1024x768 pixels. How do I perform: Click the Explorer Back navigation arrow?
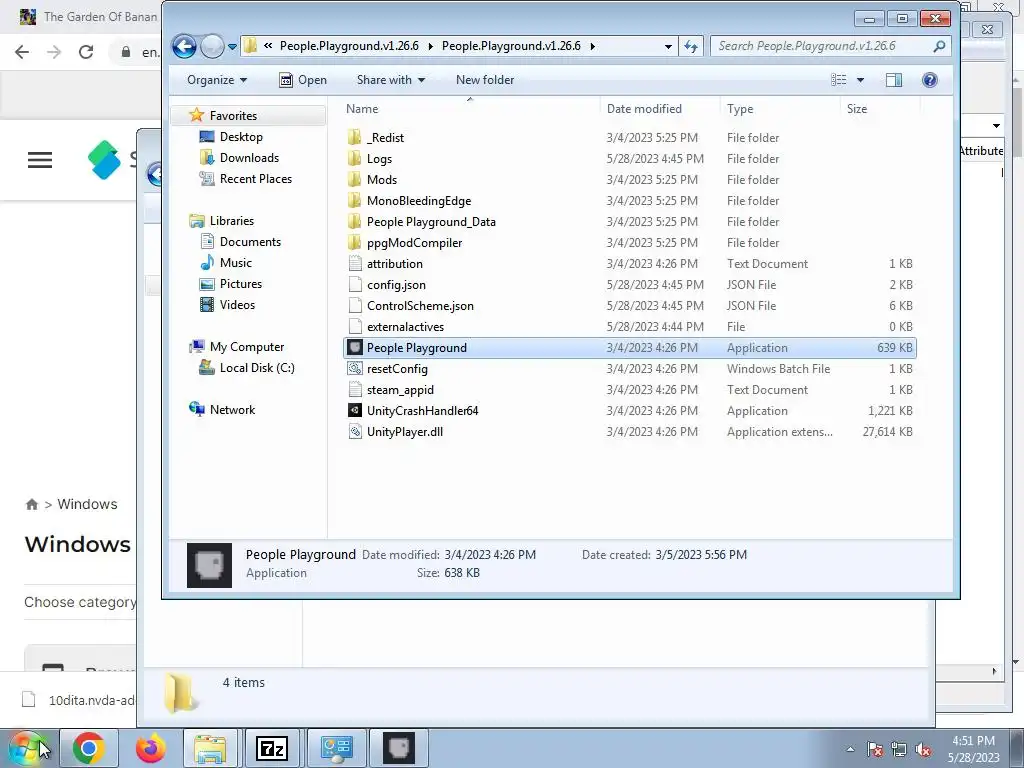(x=184, y=46)
